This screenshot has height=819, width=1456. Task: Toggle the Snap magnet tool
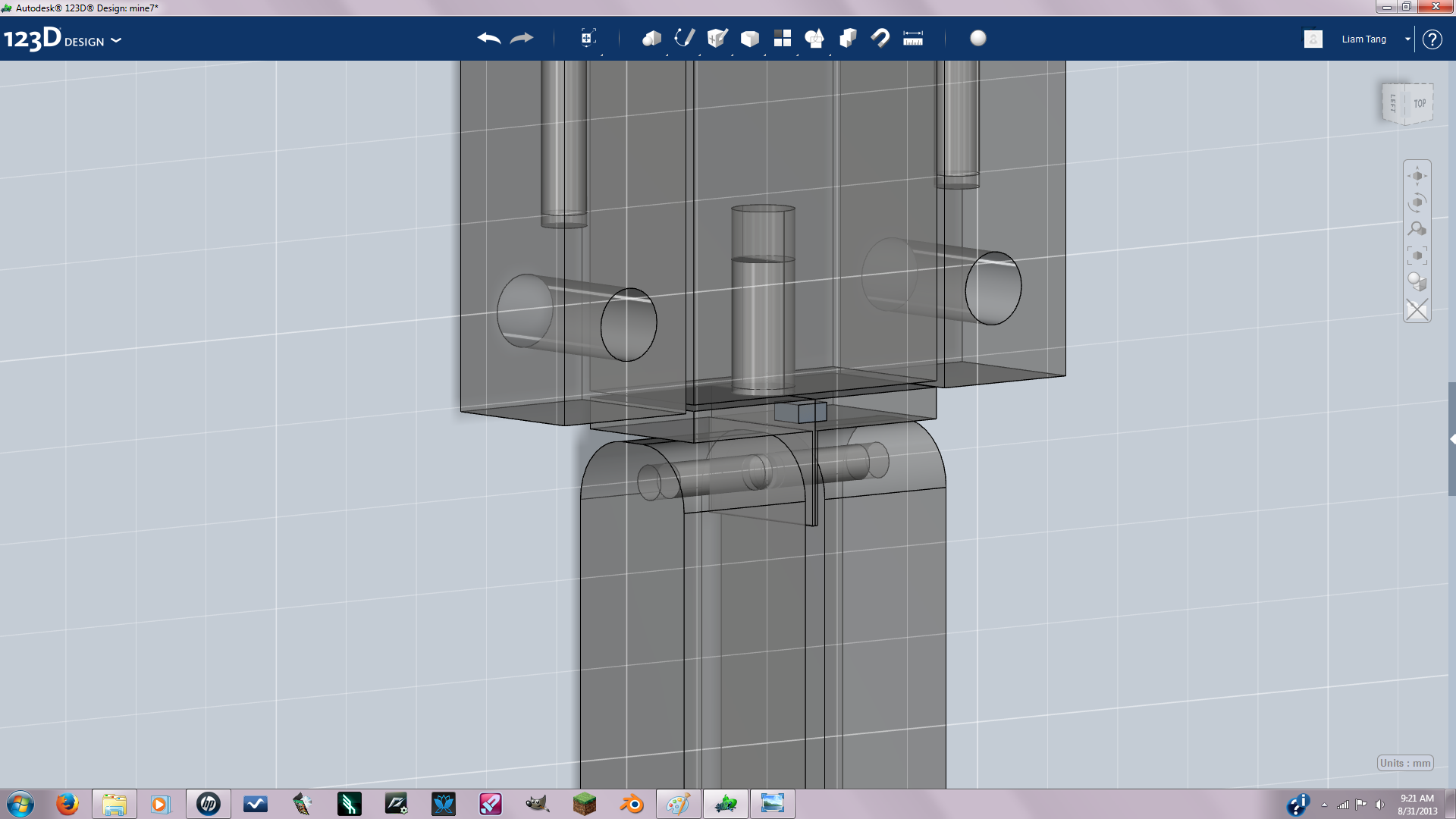pyautogui.click(x=880, y=39)
